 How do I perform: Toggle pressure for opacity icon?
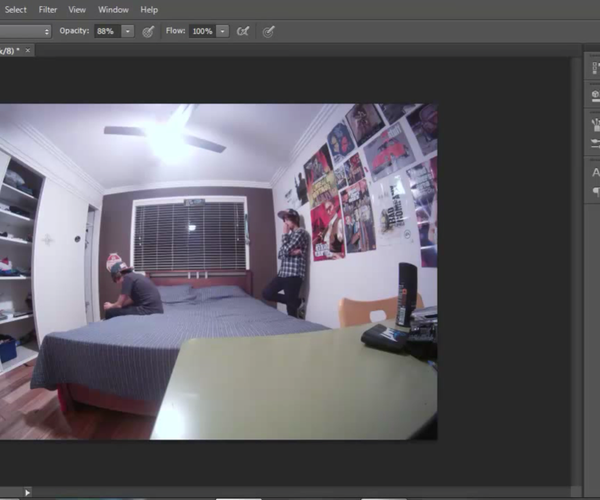pyautogui.click(x=148, y=31)
